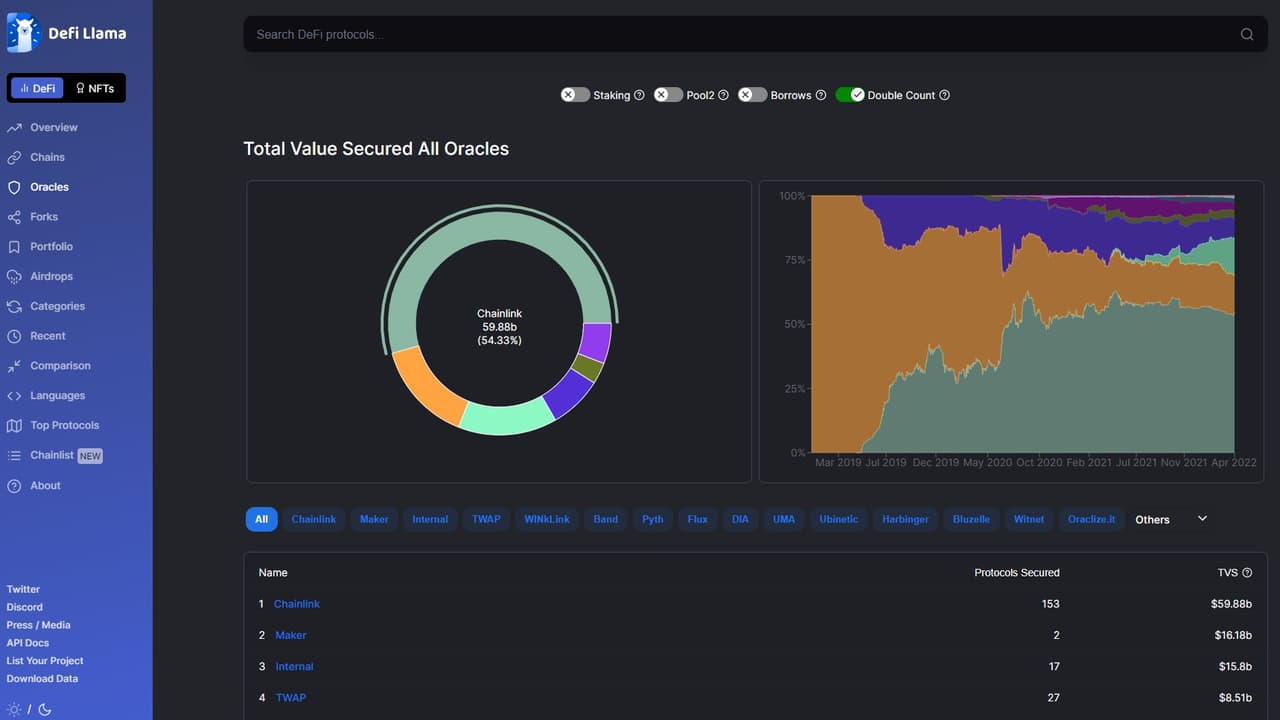Disable the Double Count toggle
Screen dimensions: 1280x720
pos(850,95)
